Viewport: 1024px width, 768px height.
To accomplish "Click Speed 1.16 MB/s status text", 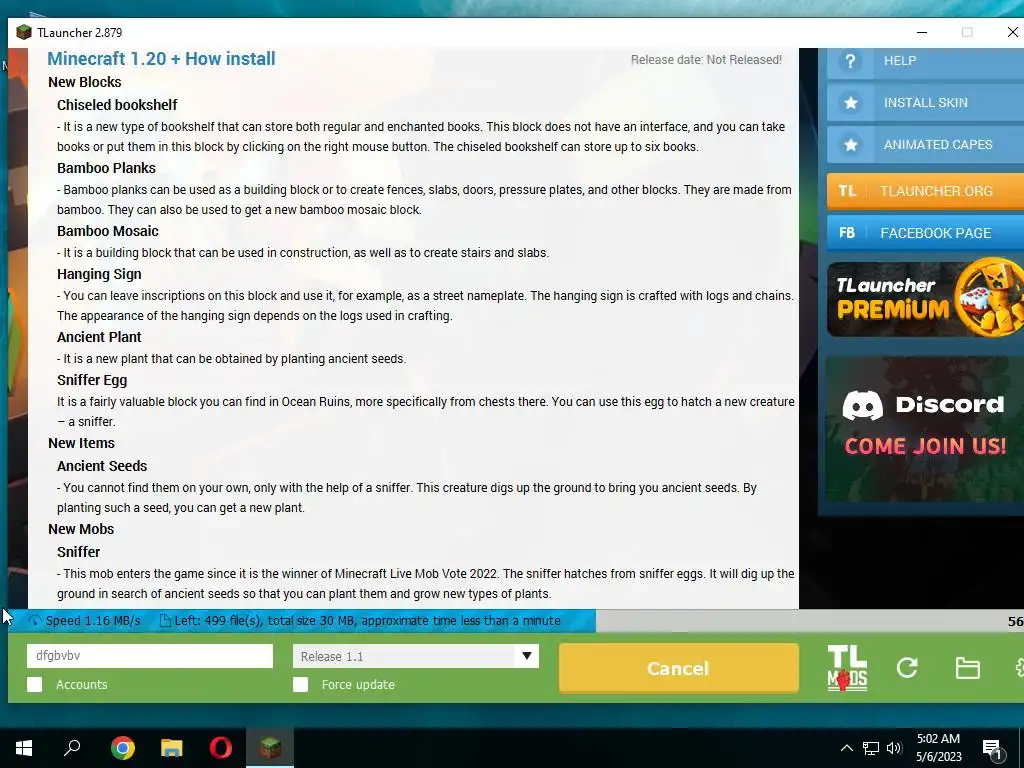I will click(93, 621).
